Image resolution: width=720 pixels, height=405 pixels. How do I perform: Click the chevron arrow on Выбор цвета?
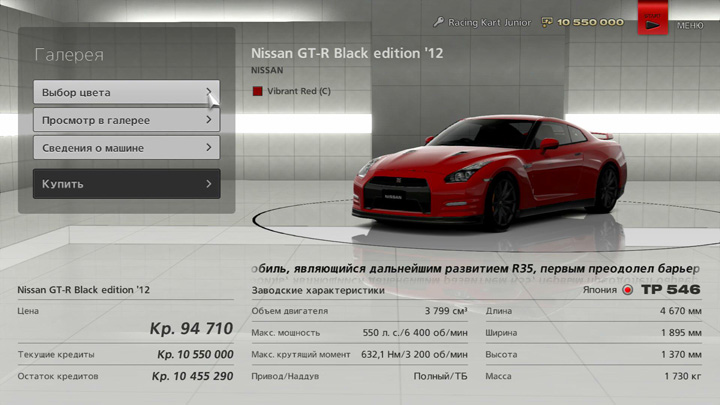tap(209, 92)
